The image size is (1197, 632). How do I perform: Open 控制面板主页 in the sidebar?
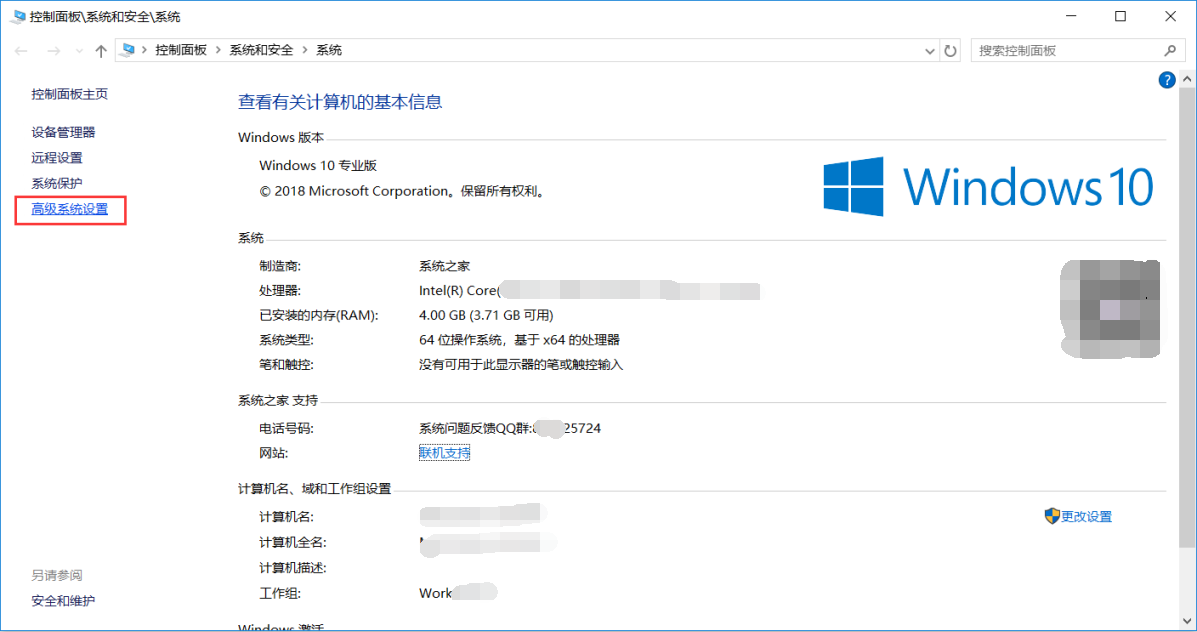[69, 94]
